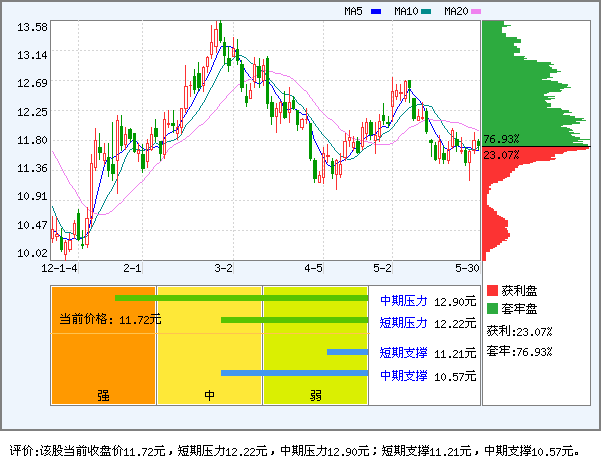
Task: Click the MA5 blue legend swatch
Action: coord(376,11)
